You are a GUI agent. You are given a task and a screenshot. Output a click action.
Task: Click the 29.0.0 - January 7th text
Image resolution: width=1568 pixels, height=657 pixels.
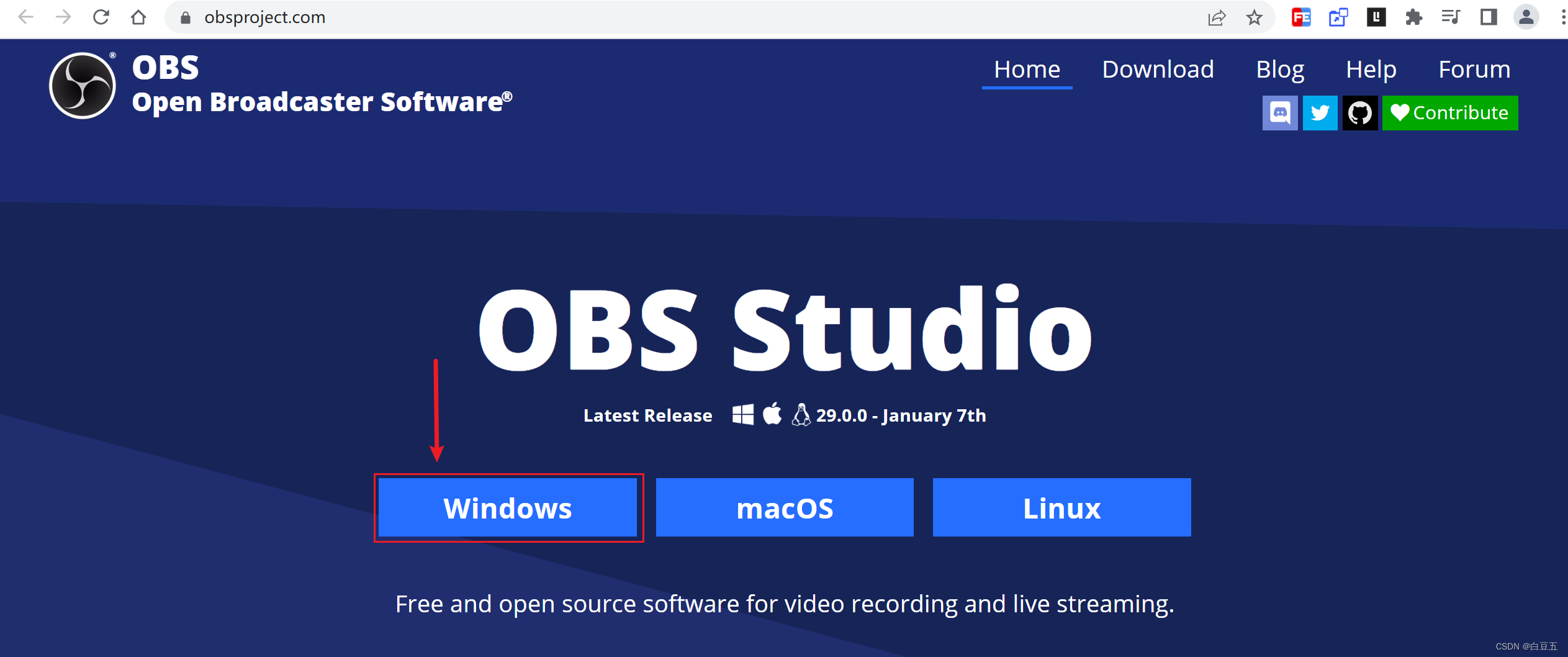(x=901, y=415)
